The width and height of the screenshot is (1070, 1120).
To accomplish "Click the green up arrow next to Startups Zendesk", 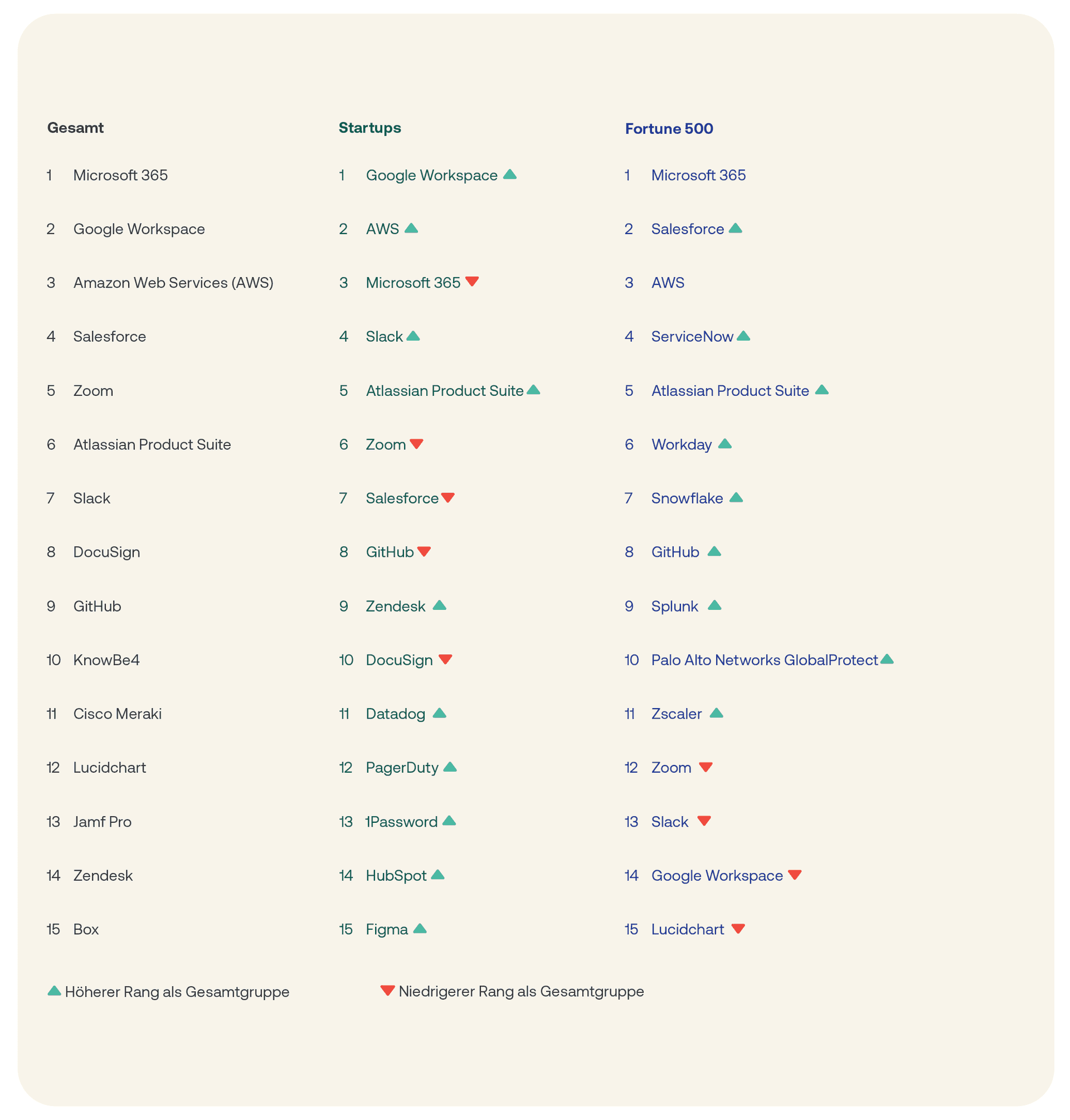I will click(x=439, y=605).
